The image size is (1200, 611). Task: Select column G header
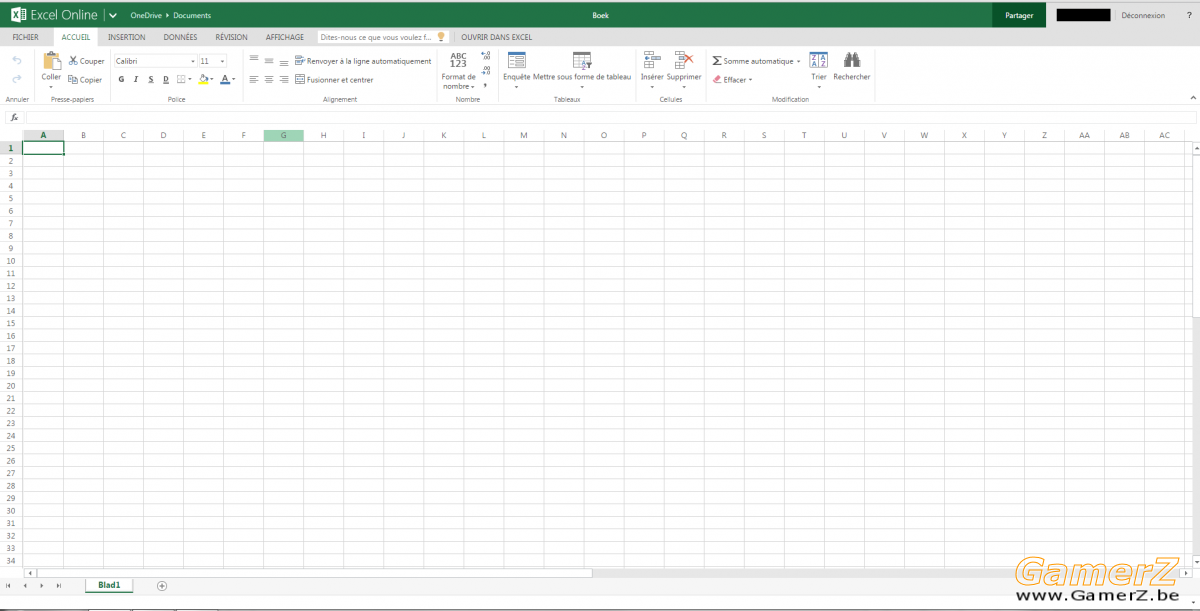click(x=284, y=135)
